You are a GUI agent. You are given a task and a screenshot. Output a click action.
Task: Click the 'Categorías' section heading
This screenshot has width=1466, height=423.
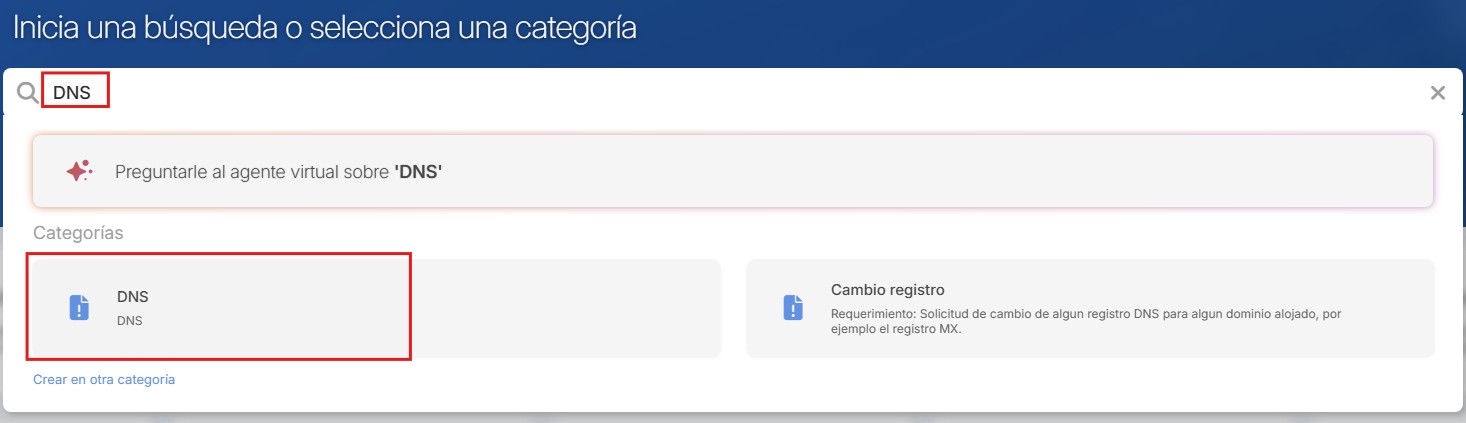78,233
